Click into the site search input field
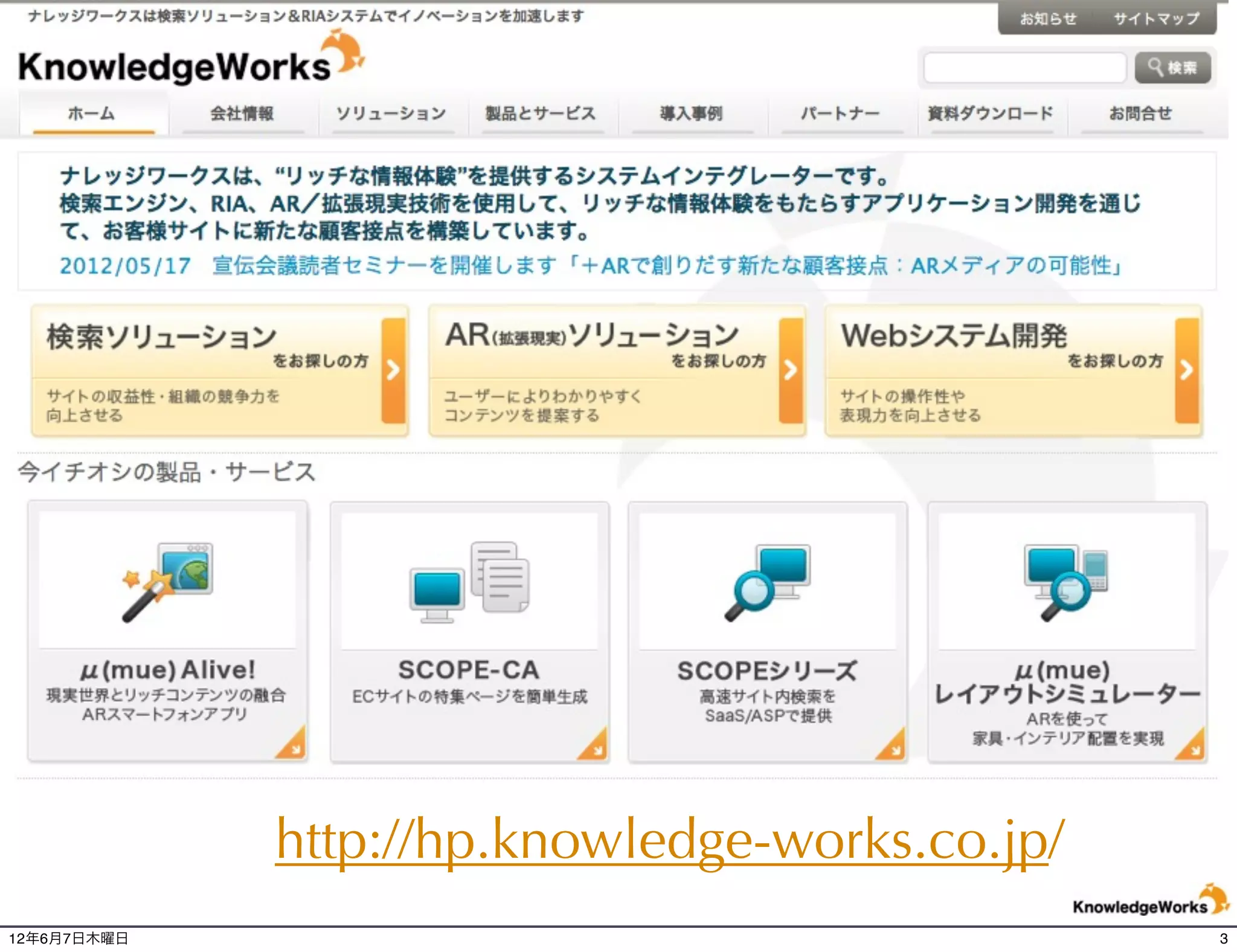The image size is (1237, 952). [x=1025, y=67]
